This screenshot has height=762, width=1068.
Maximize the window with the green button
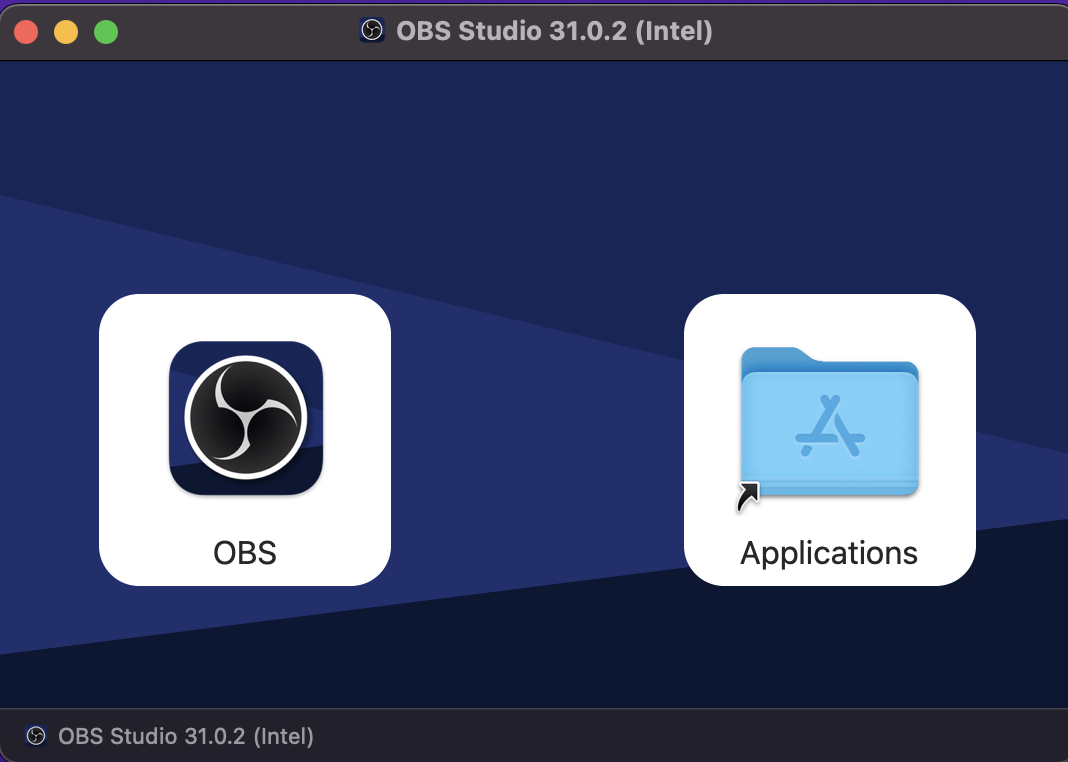[106, 32]
